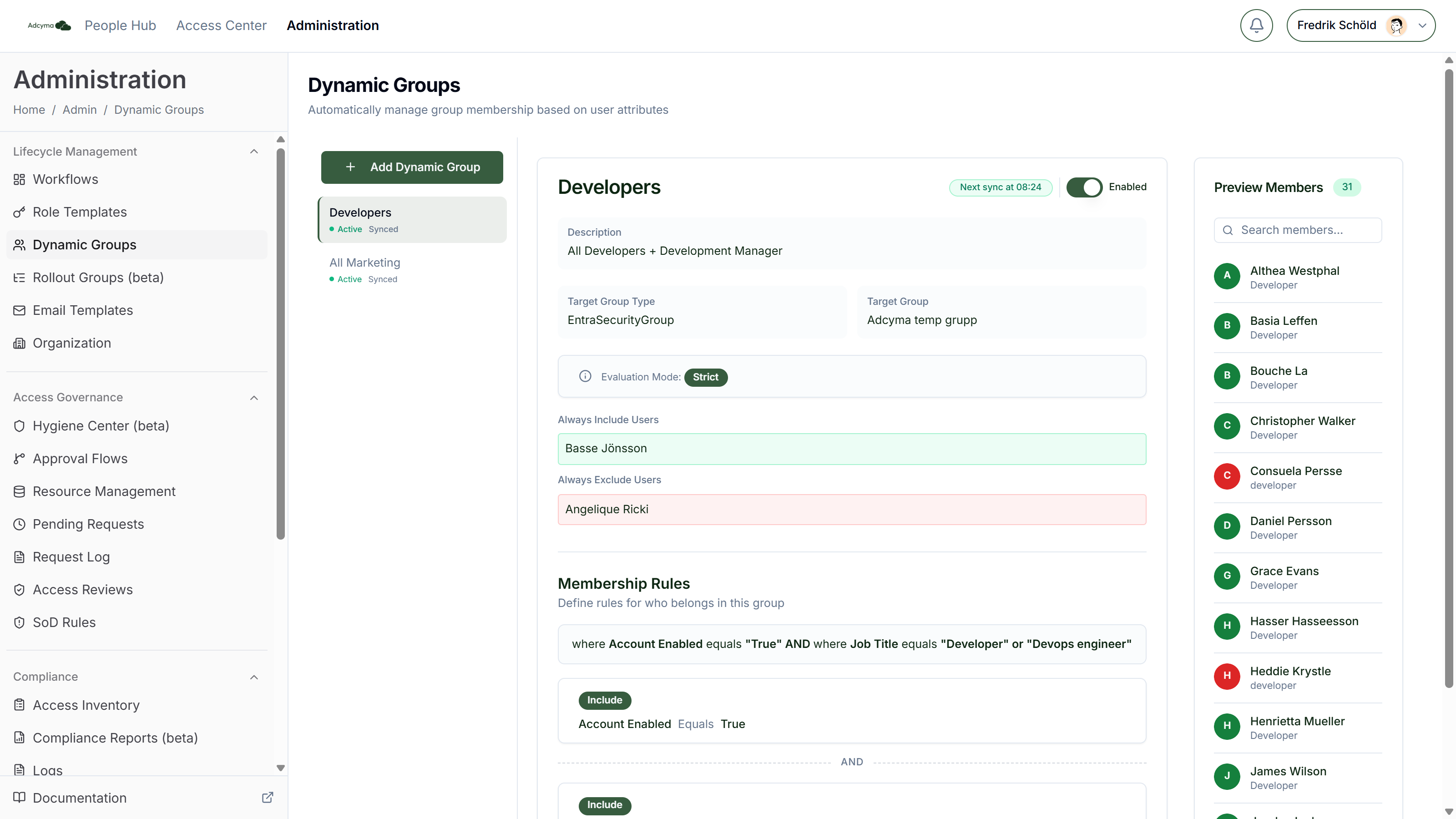Click the Search members field
This screenshot has height=819, width=1456.
click(x=1298, y=230)
